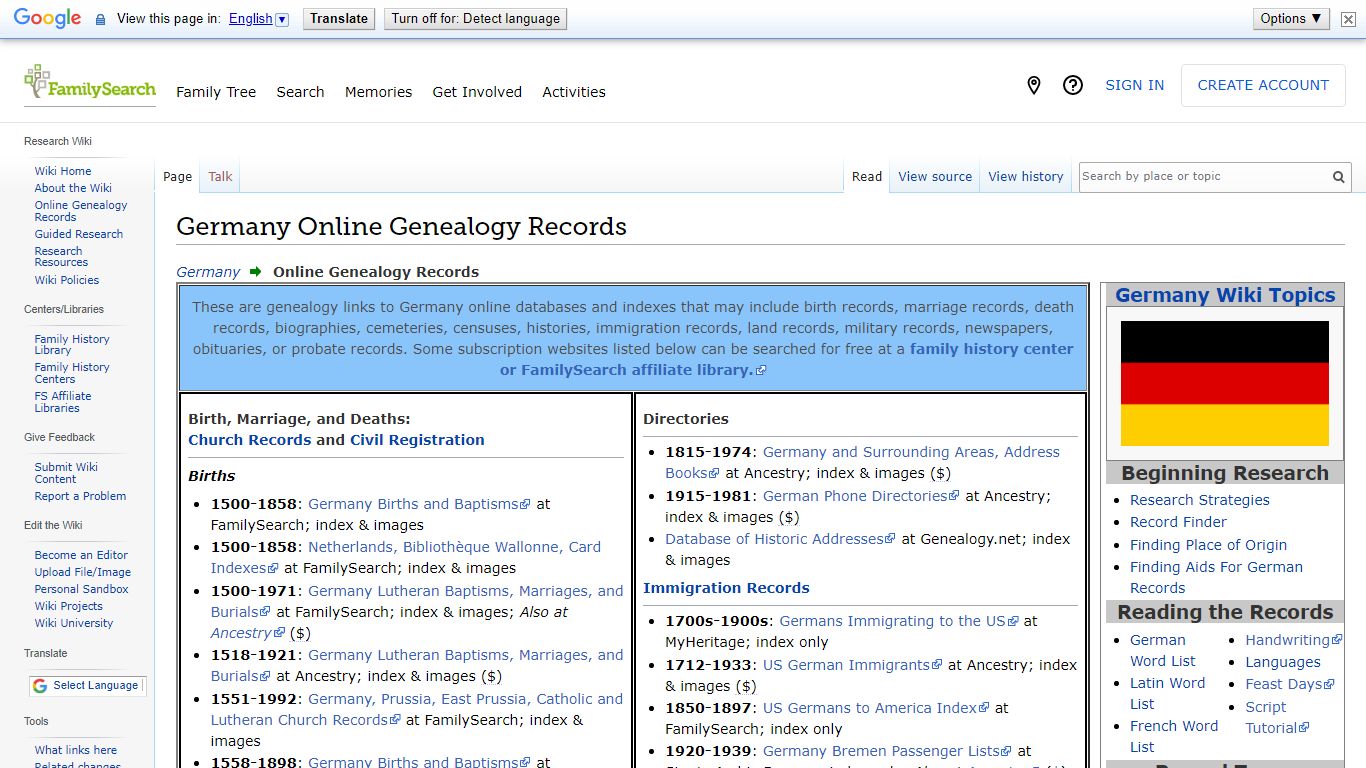This screenshot has width=1366, height=768.
Task: Click SIGN IN
Action: (x=1135, y=86)
